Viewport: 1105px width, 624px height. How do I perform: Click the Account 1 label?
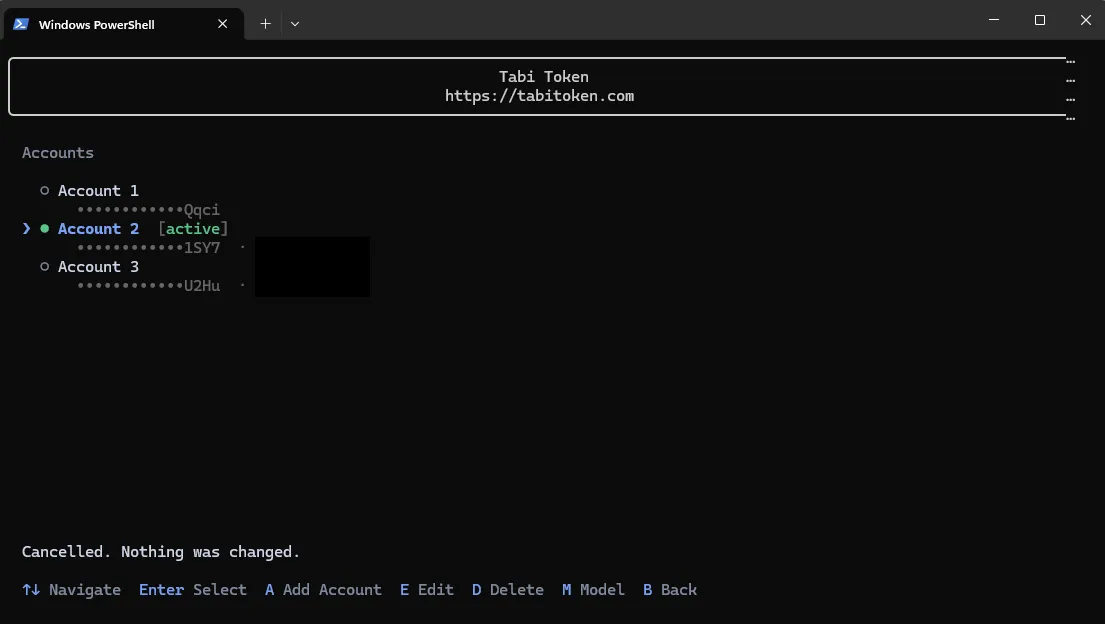98,190
